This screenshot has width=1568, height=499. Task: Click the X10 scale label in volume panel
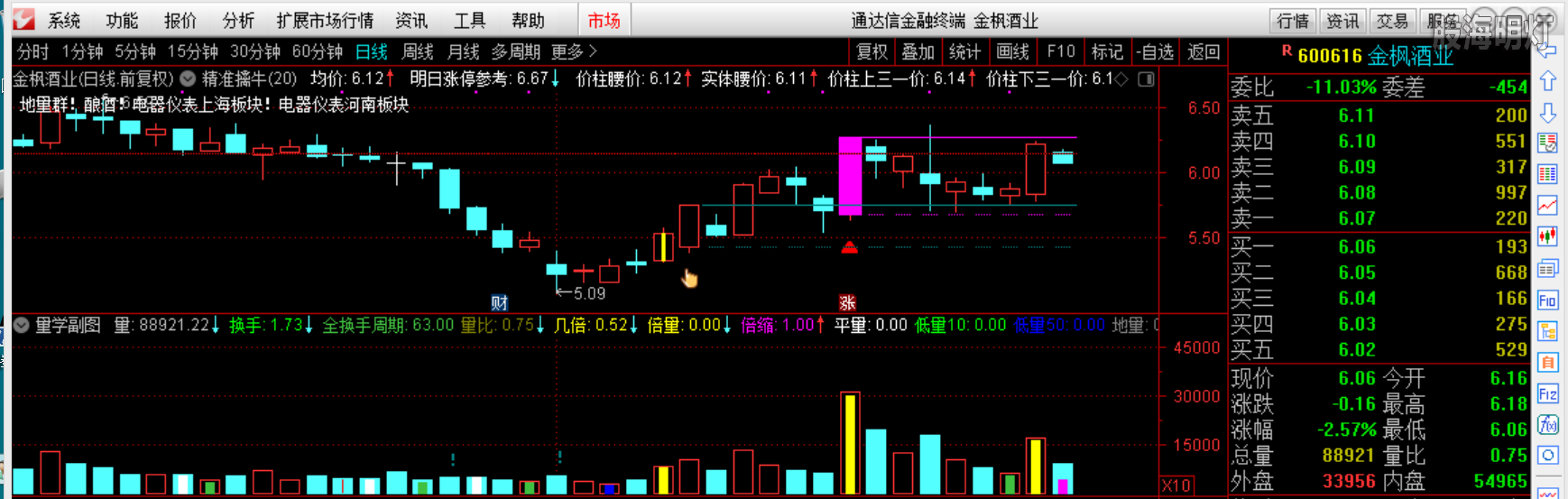pos(1176,485)
